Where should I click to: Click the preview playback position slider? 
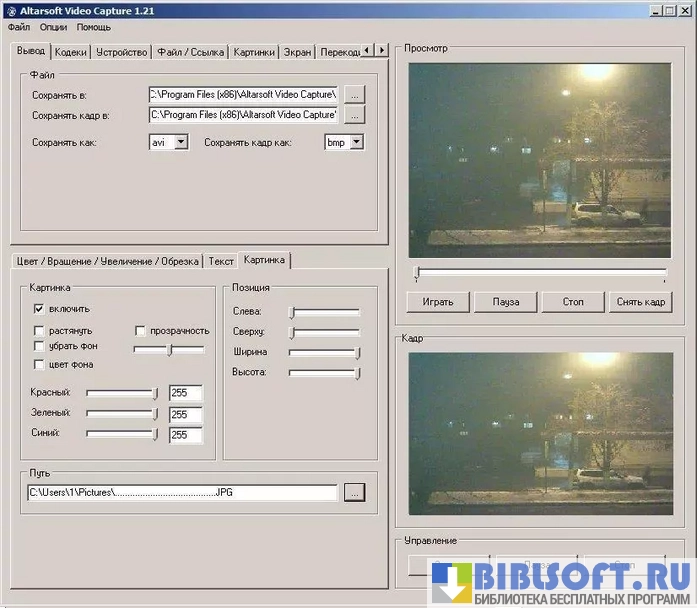click(x=540, y=272)
